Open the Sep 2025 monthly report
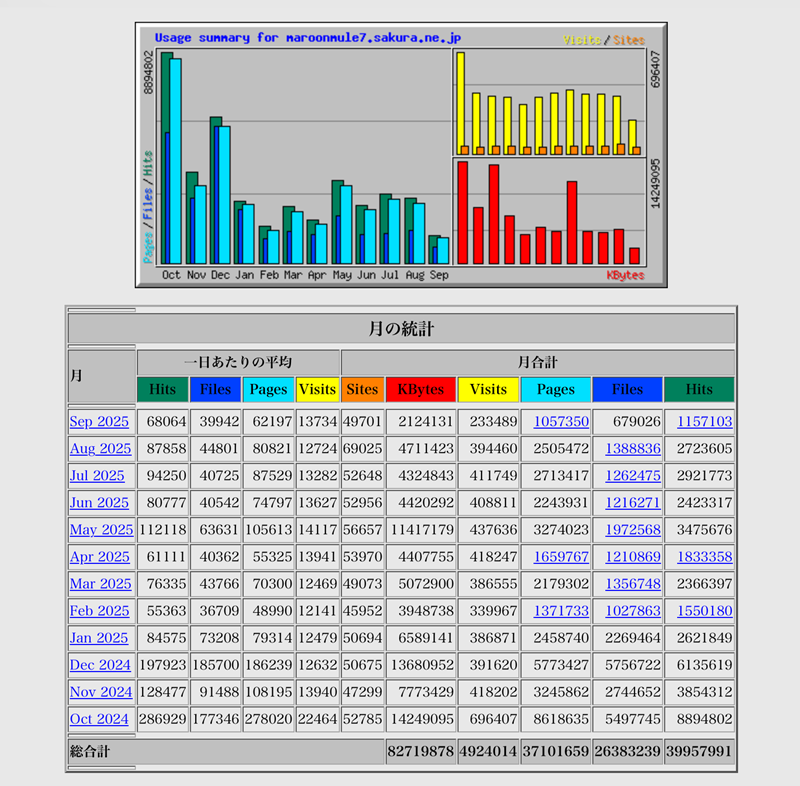800x786 pixels. click(x=99, y=422)
